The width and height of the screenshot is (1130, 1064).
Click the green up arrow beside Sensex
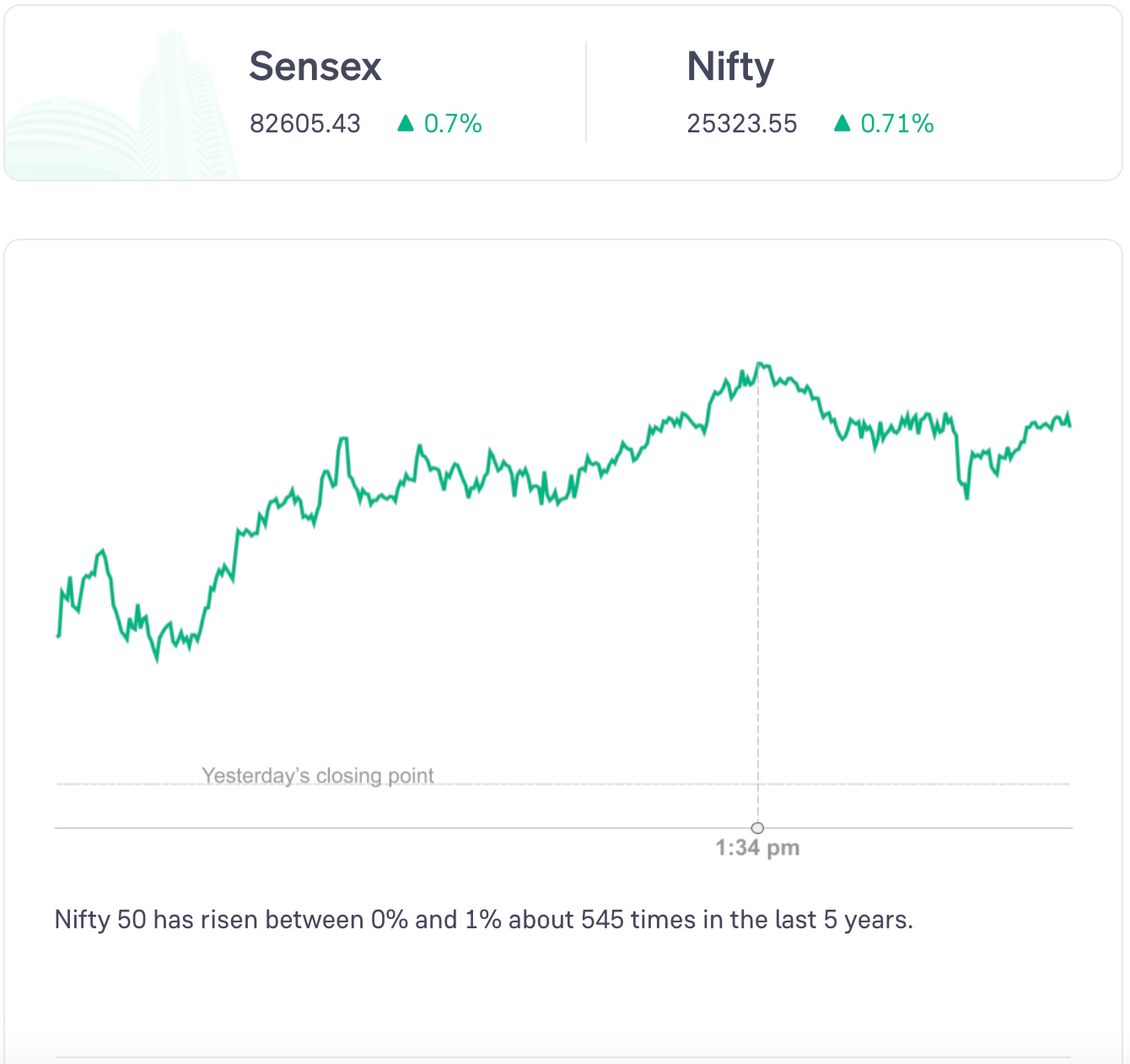(406, 124)
